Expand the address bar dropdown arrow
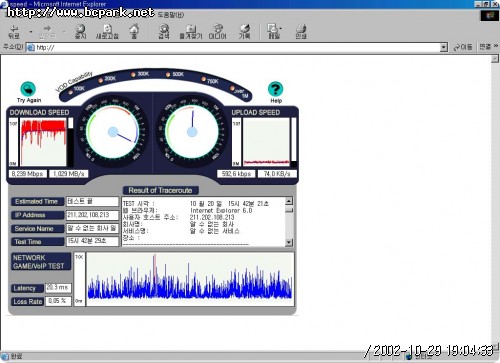This screenshot has height=363, width=500. point(443,47)
